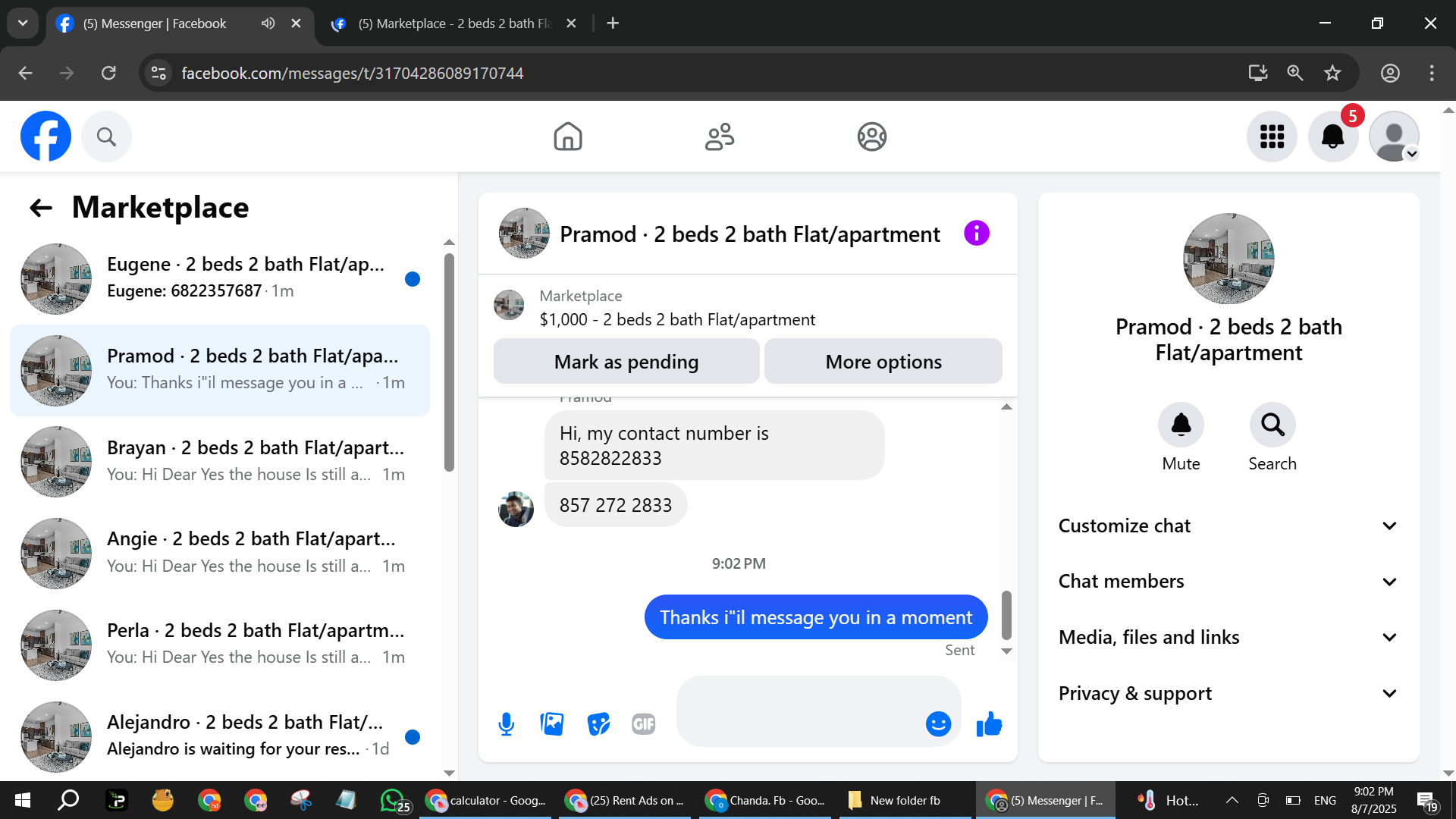Screen dimensions: 1456x819
Task: Close the Marketplace browser tab
Action: click(x=571, y=24)
